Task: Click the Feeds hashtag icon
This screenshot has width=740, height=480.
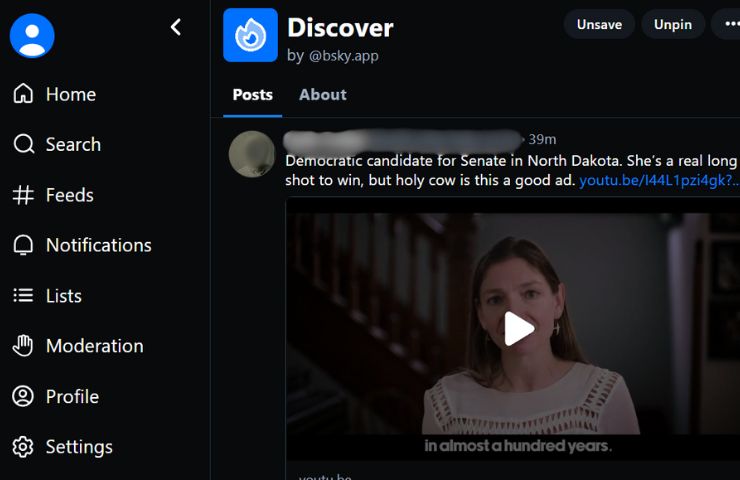Action: pyautogui.click(x=23, y=195)
